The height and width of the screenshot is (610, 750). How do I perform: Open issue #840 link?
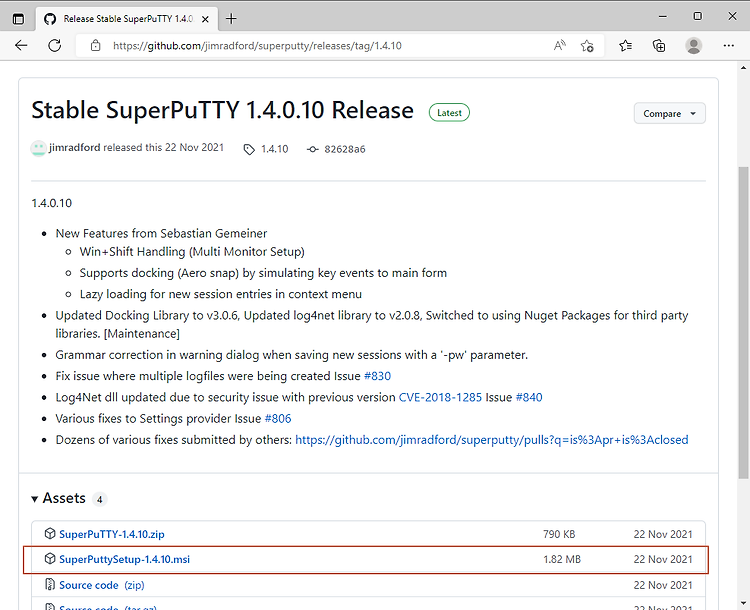pyautogui.click(x=529, y=397)
